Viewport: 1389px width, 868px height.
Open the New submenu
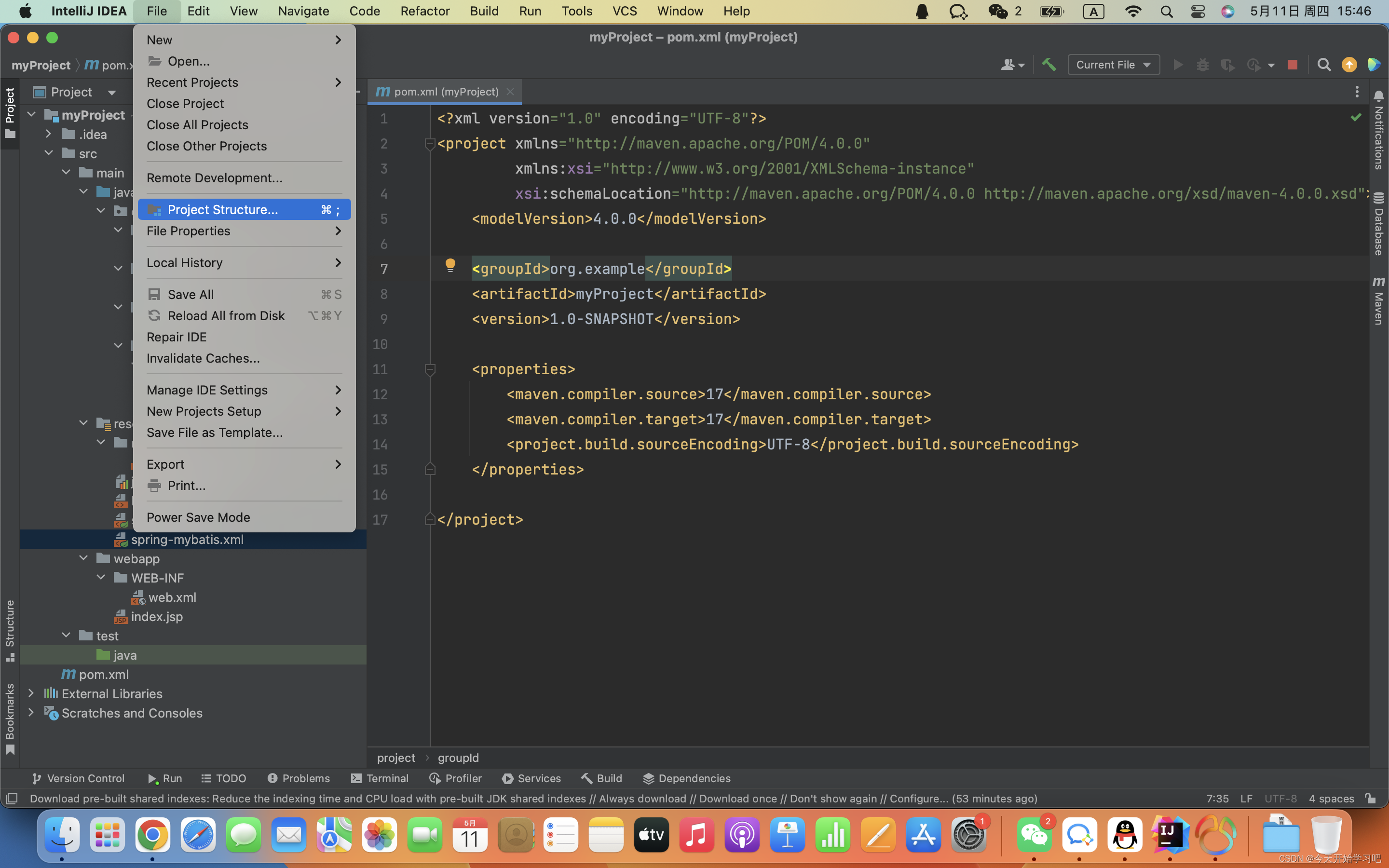(x=244, y=40)
